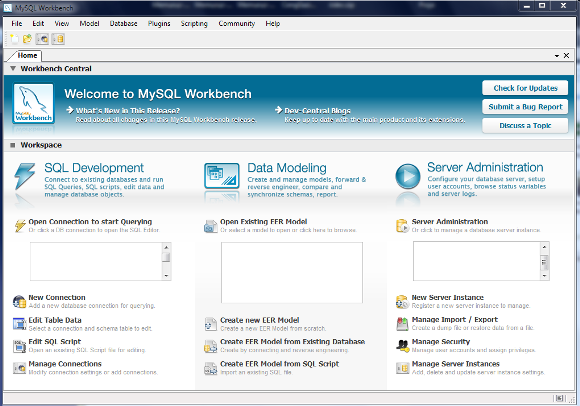Click the connections list scrollbar thumb
This screenshot has width=580, height=406.
pos(166,257)
